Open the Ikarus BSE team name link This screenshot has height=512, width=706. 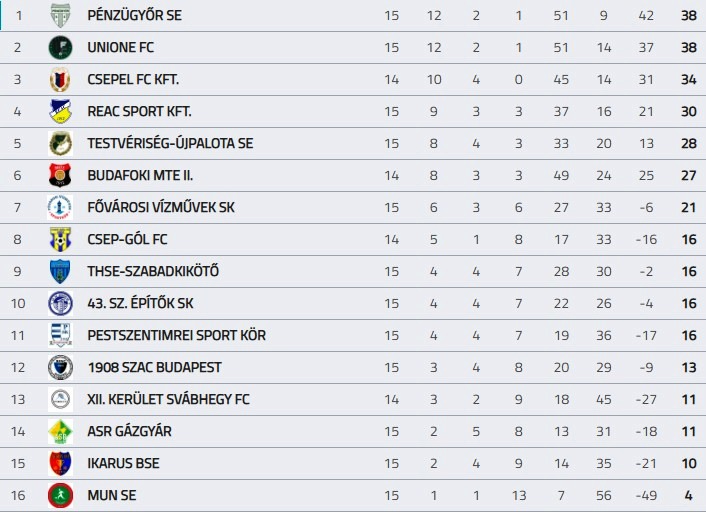(x=123, y=464)
